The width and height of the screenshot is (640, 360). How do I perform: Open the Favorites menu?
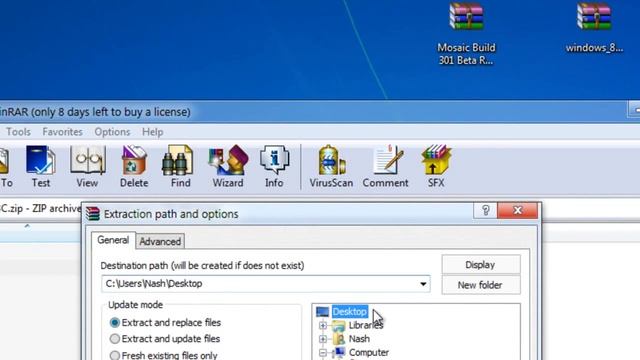tap(62, 132)
